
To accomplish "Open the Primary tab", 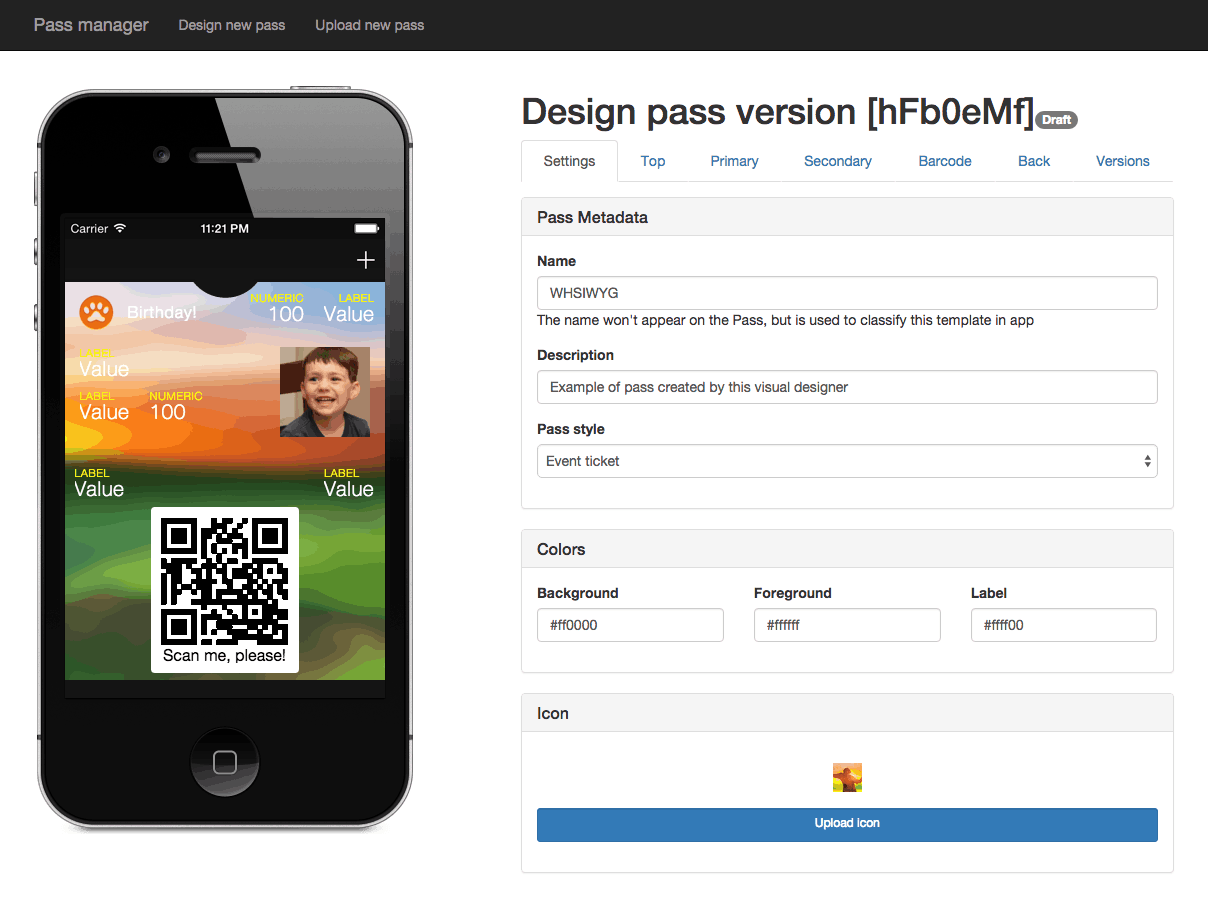I will pyautogui.click(x=734, y=161).
